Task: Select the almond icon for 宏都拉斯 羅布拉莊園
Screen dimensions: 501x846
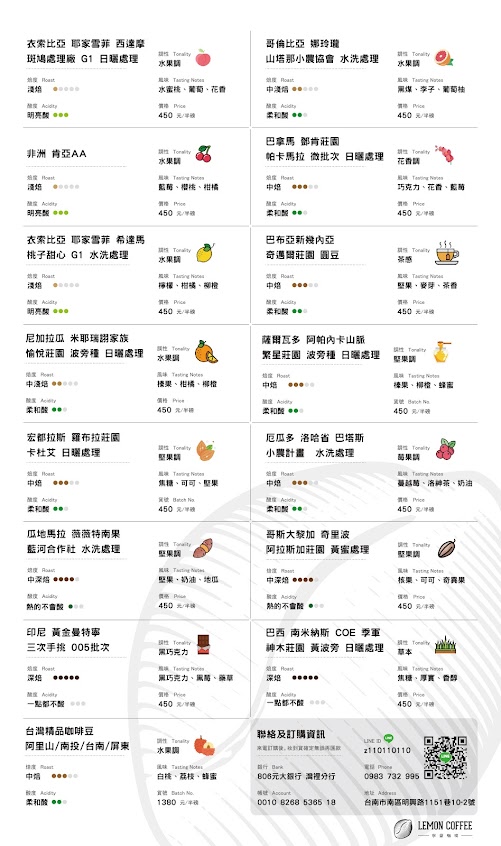Action: tap(205, 451)
